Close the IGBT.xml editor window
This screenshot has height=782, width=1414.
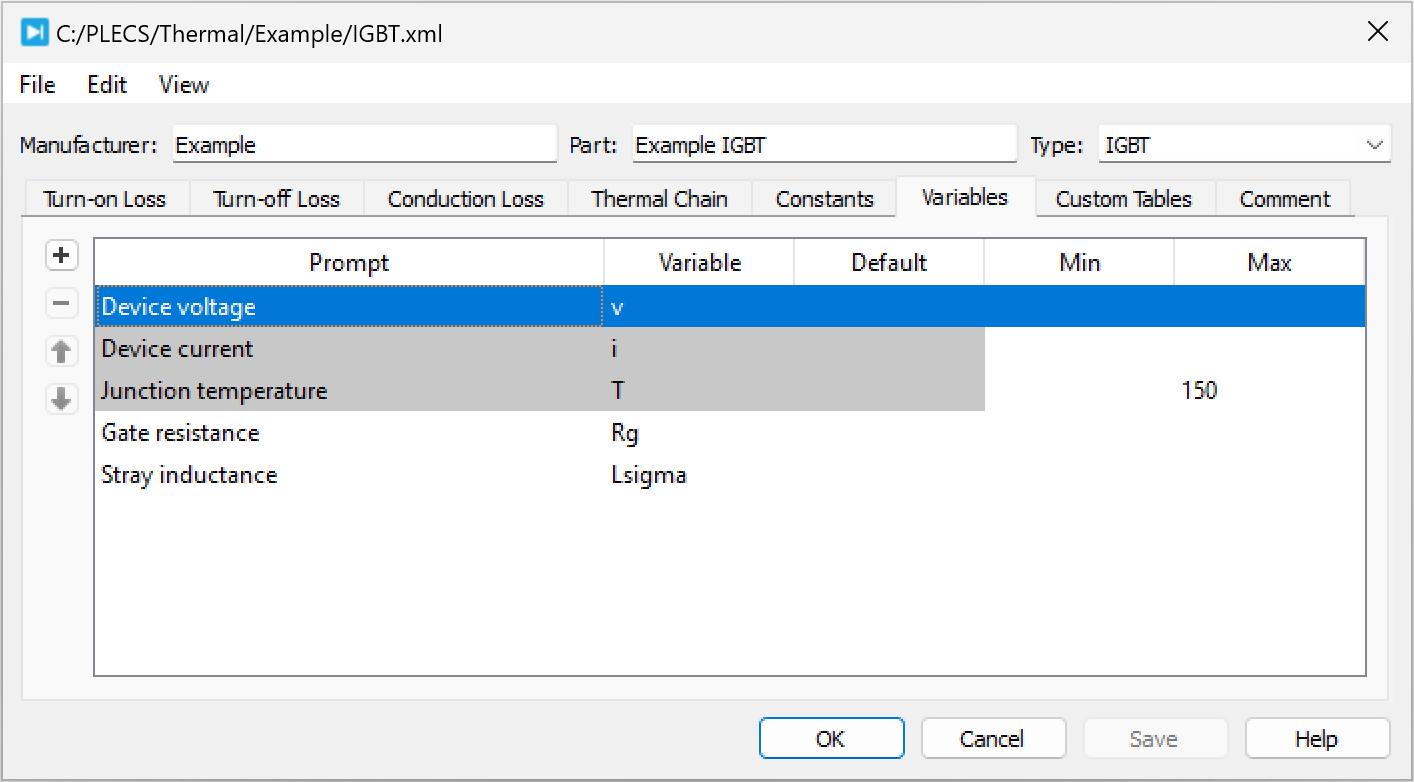[x=1377, y=32]
